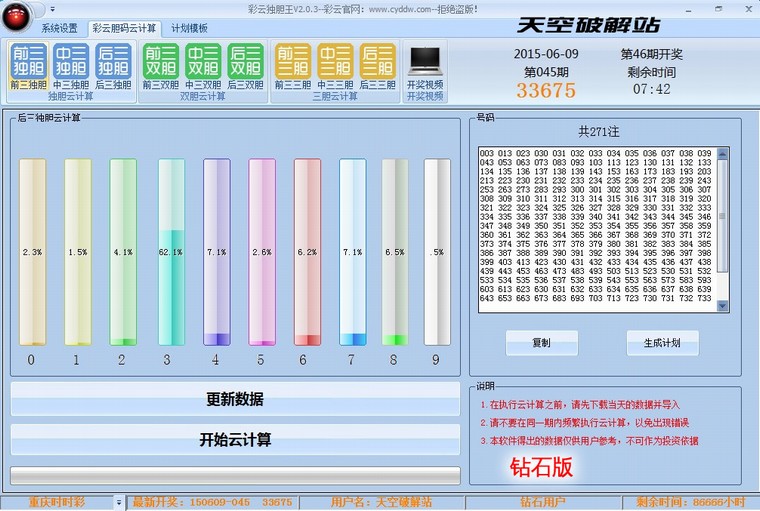Choose the green 中三双胆 icon
The height and width of the screenshot is (511, 760).
203,65
